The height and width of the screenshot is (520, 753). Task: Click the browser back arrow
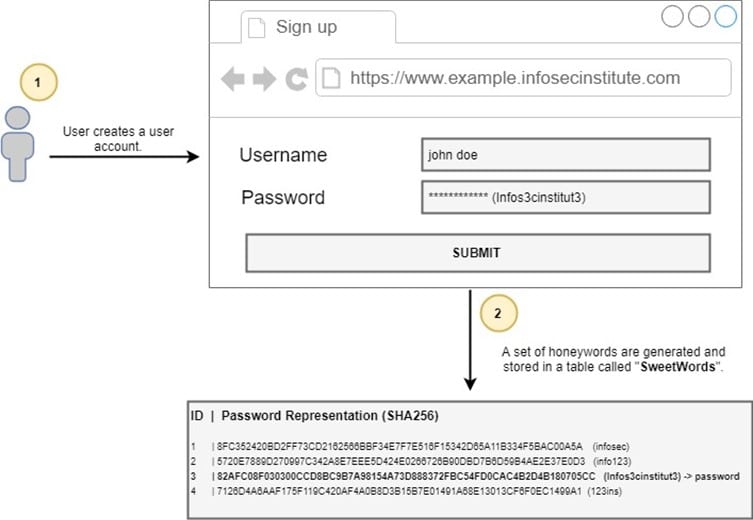tap(233, 80)
